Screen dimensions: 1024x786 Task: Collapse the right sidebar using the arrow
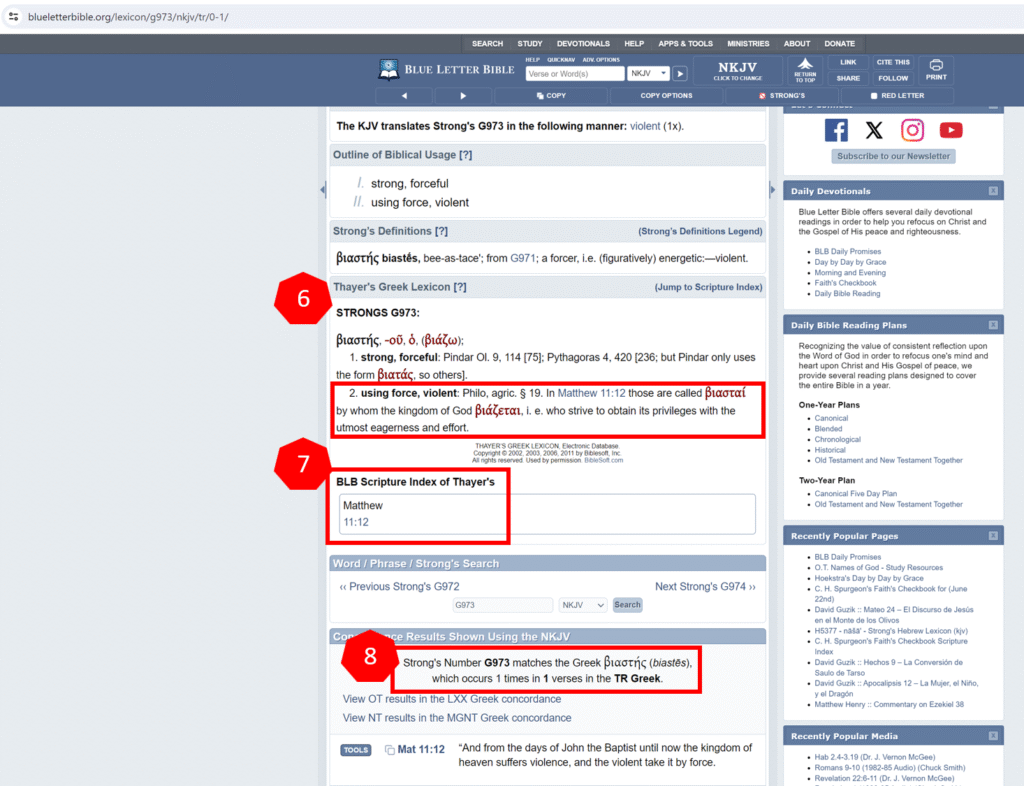[772, 190]
